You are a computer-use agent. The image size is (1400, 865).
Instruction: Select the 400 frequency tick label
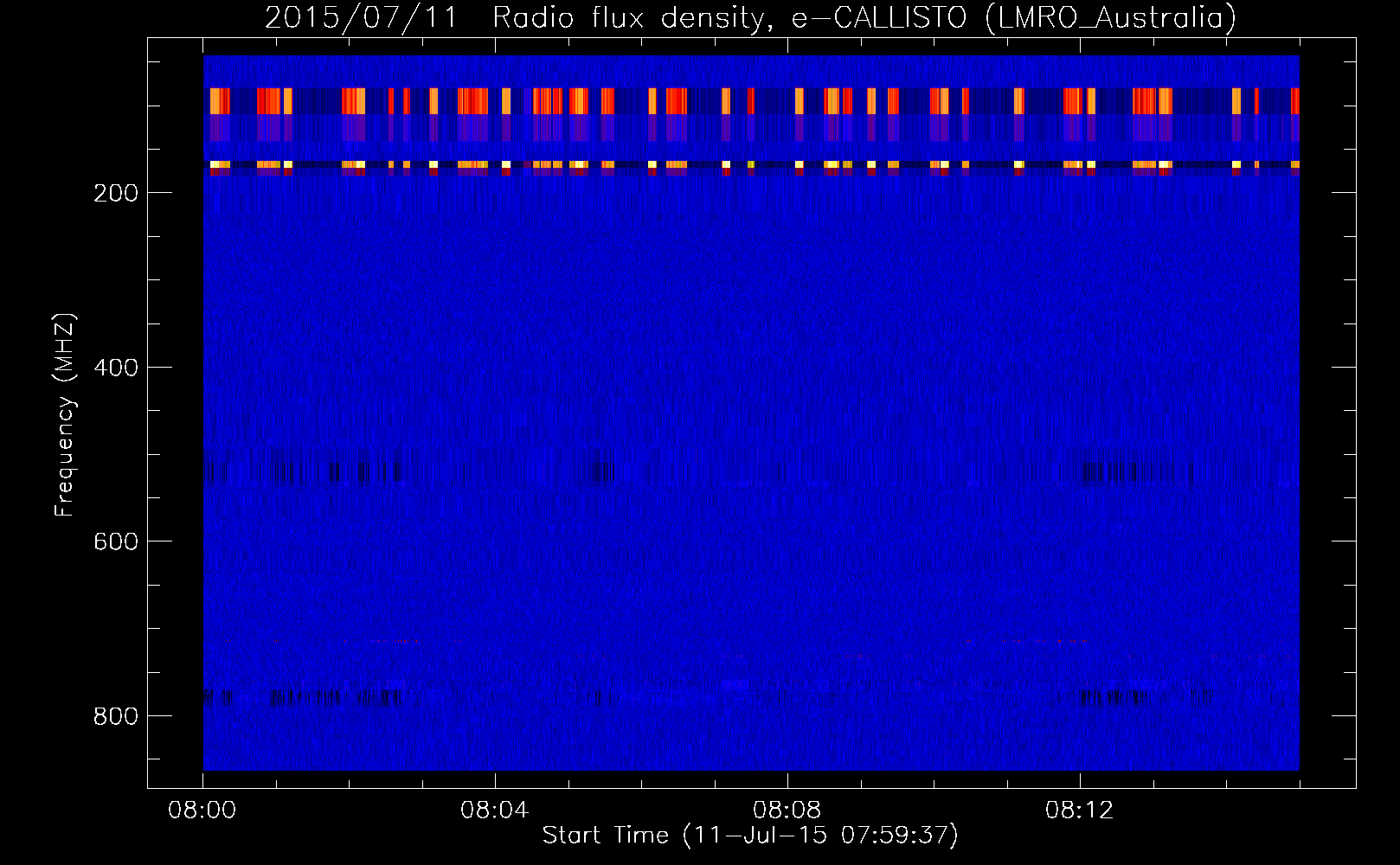(116, 368)
